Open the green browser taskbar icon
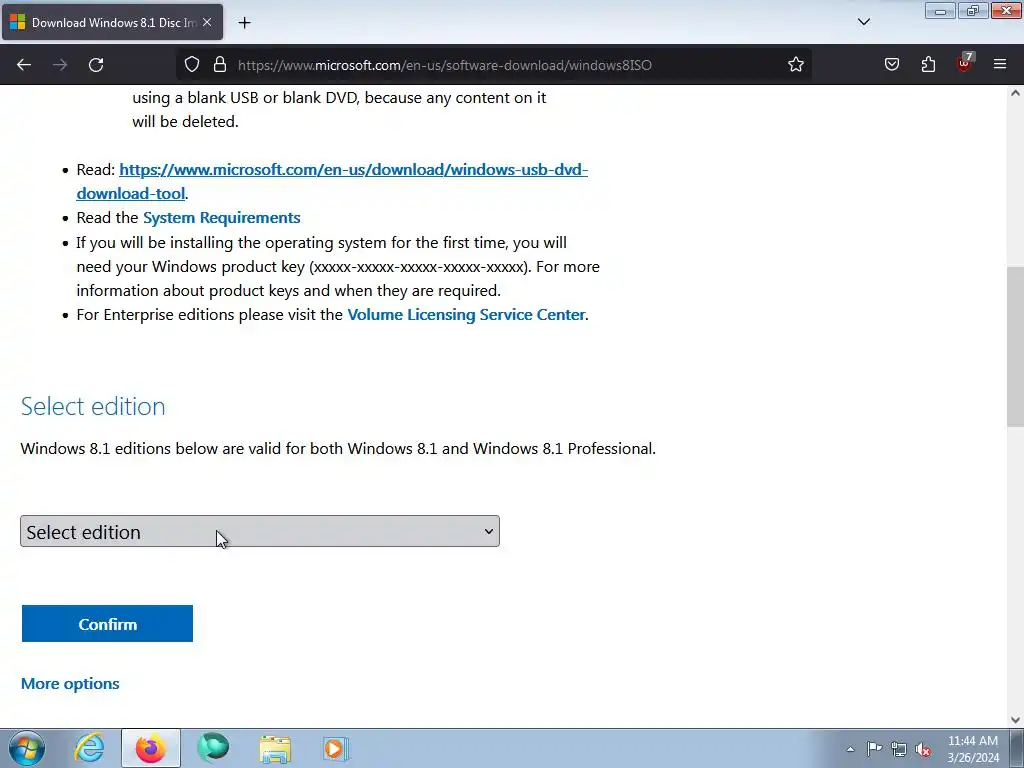 coord(213,748)
